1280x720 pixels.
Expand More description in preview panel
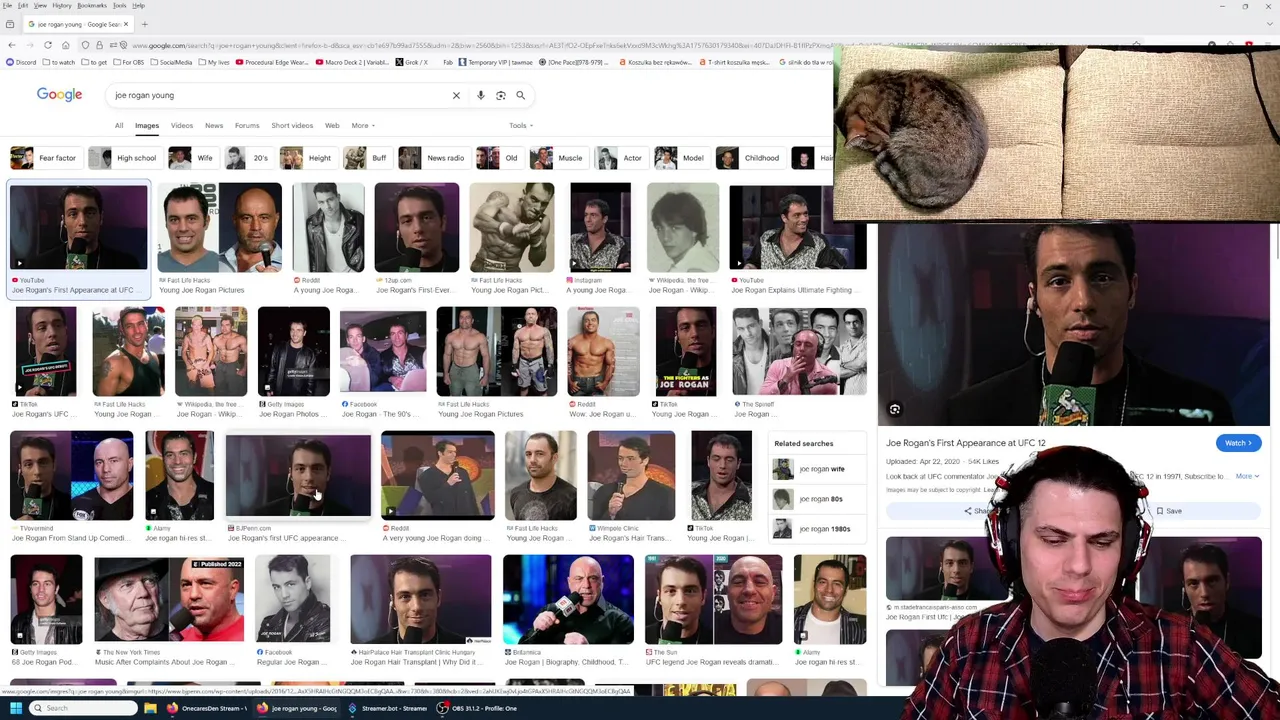pyautogui.click(x=1247, y=476)
